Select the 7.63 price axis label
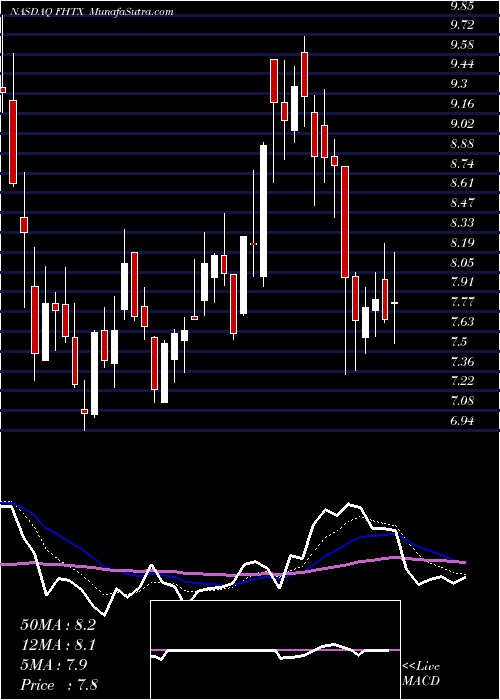 pos(461,321)
